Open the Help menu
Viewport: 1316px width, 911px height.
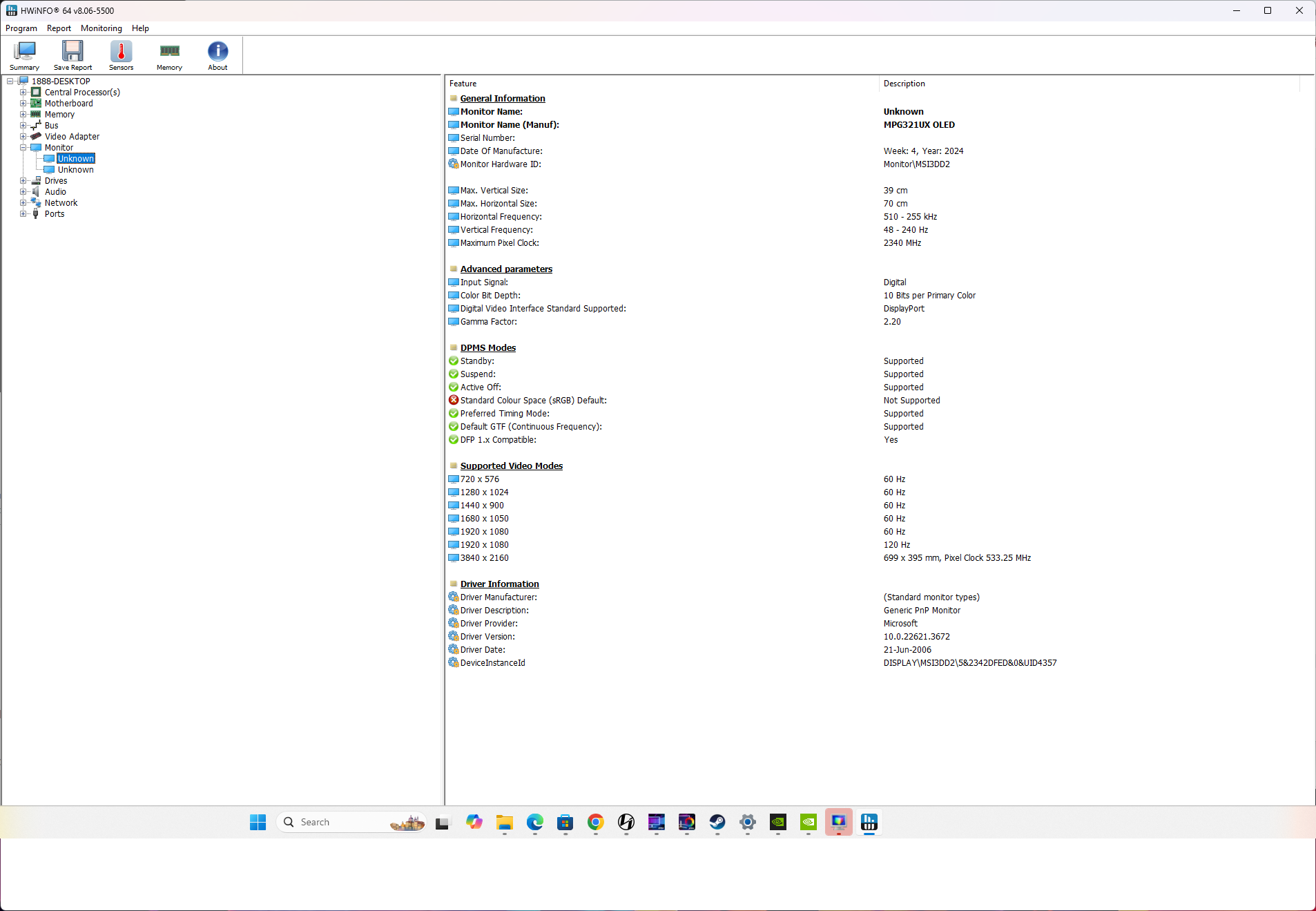coord(140,28)
